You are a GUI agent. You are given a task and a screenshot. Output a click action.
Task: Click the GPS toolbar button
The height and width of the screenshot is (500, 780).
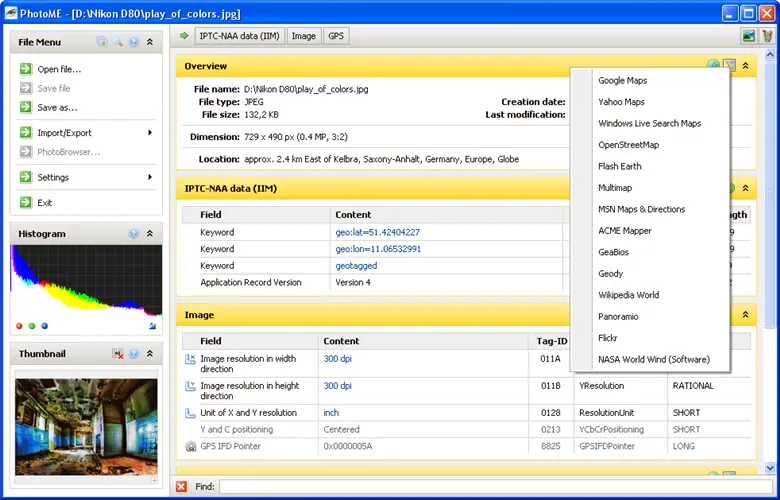[x=336, y=36]
